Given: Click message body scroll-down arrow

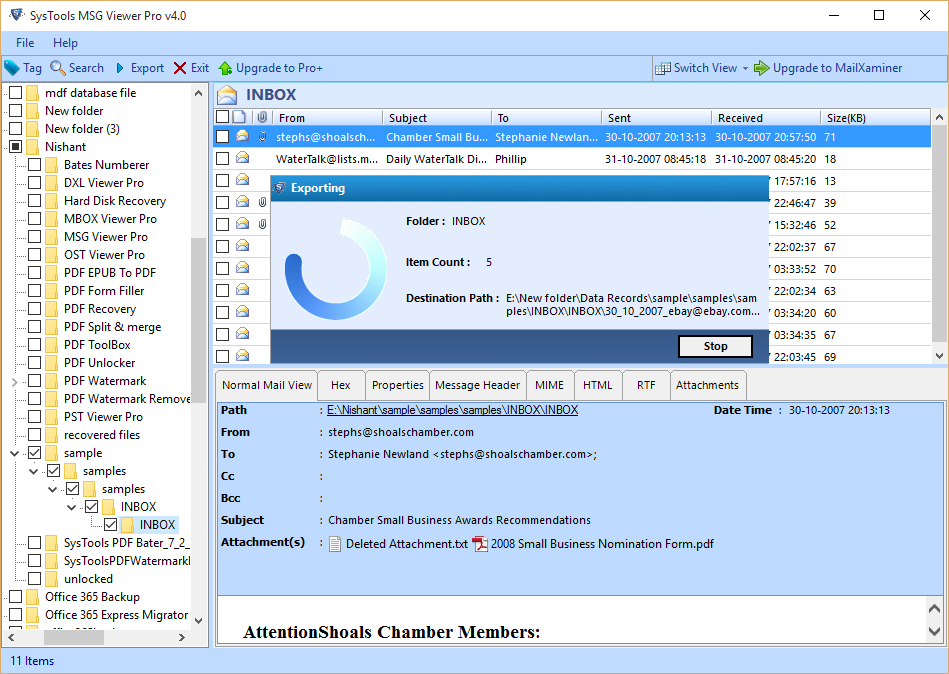Looking at the screenshot, I should [935, 632].
